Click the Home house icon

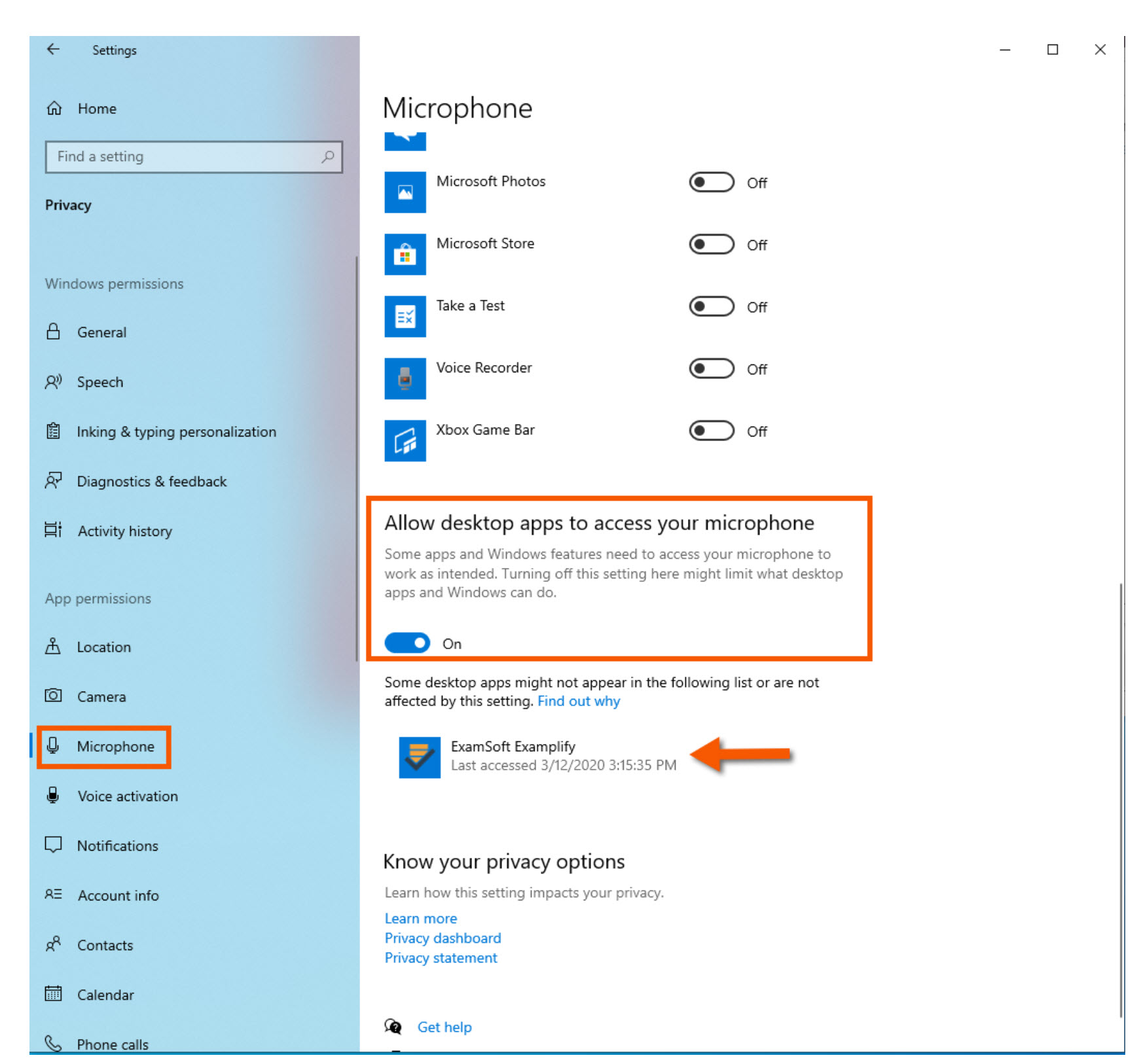pyautogui.click(x=54, y=109)
